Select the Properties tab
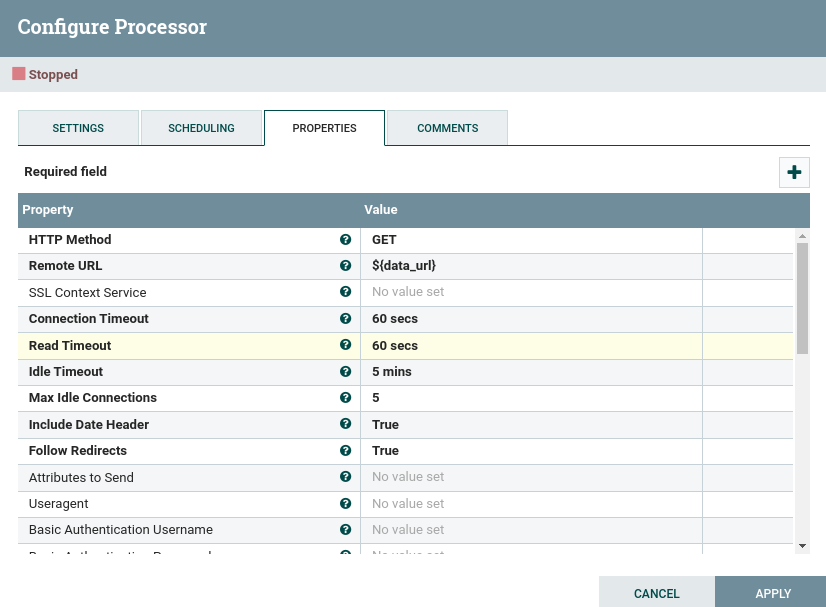The height and width of the screenshot is (607, 826). (x=324, y=128)
